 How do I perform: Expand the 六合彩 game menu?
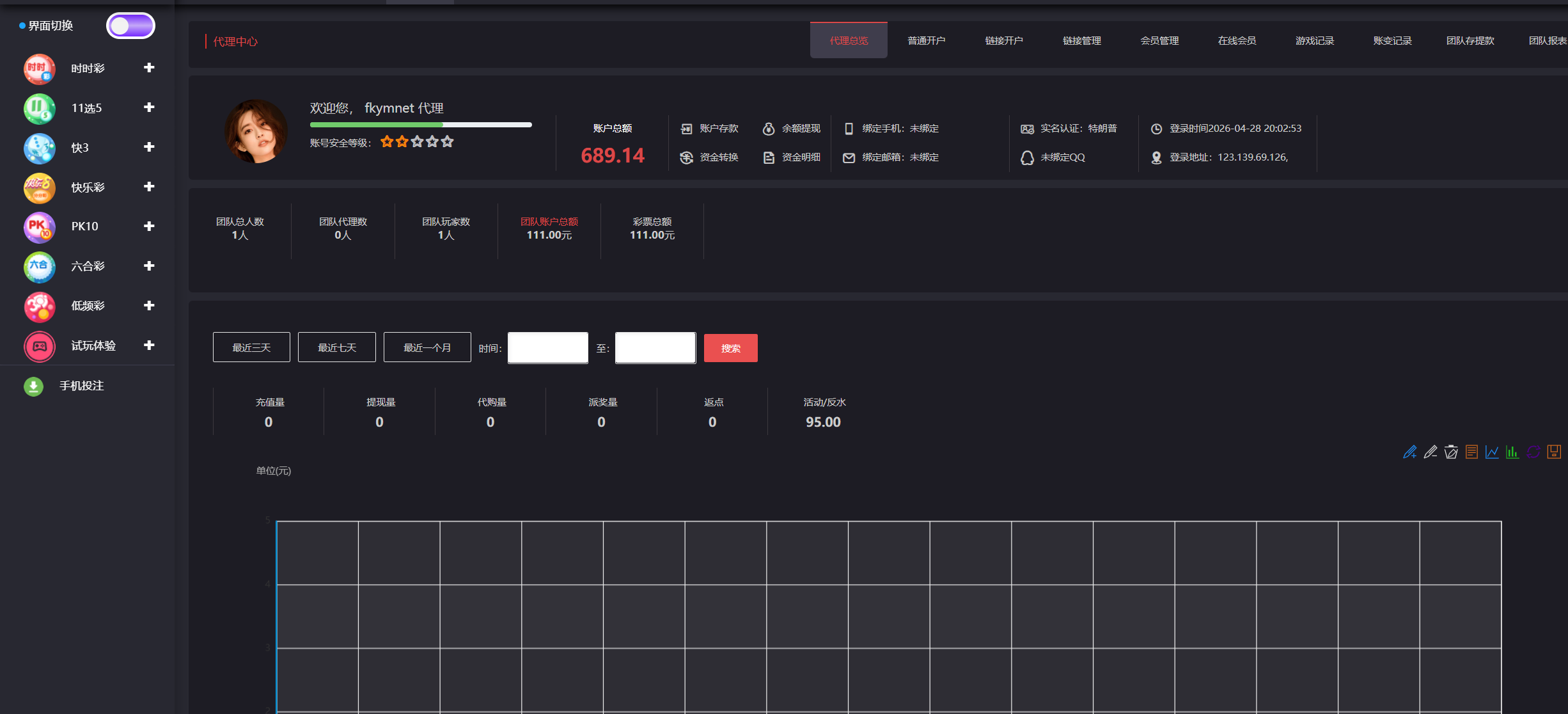click(x=149, y=266)
